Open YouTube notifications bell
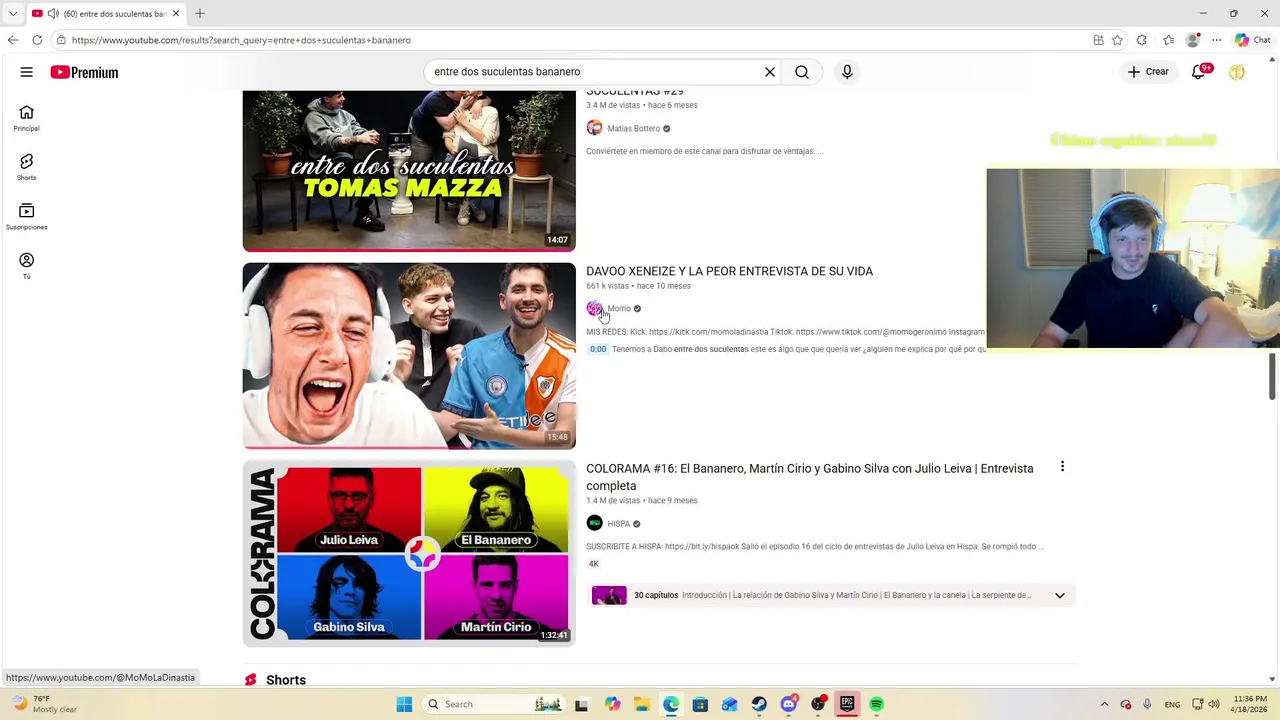Viewport: 1280px width, 720px height. click(1199, 72)
